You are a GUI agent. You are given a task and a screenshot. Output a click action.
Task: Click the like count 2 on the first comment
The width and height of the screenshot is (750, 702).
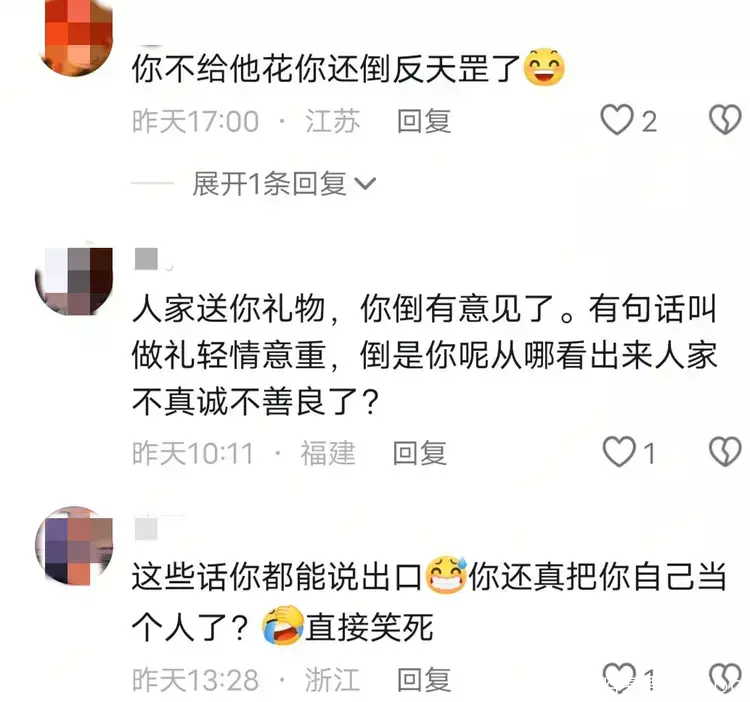click(649, 121)
